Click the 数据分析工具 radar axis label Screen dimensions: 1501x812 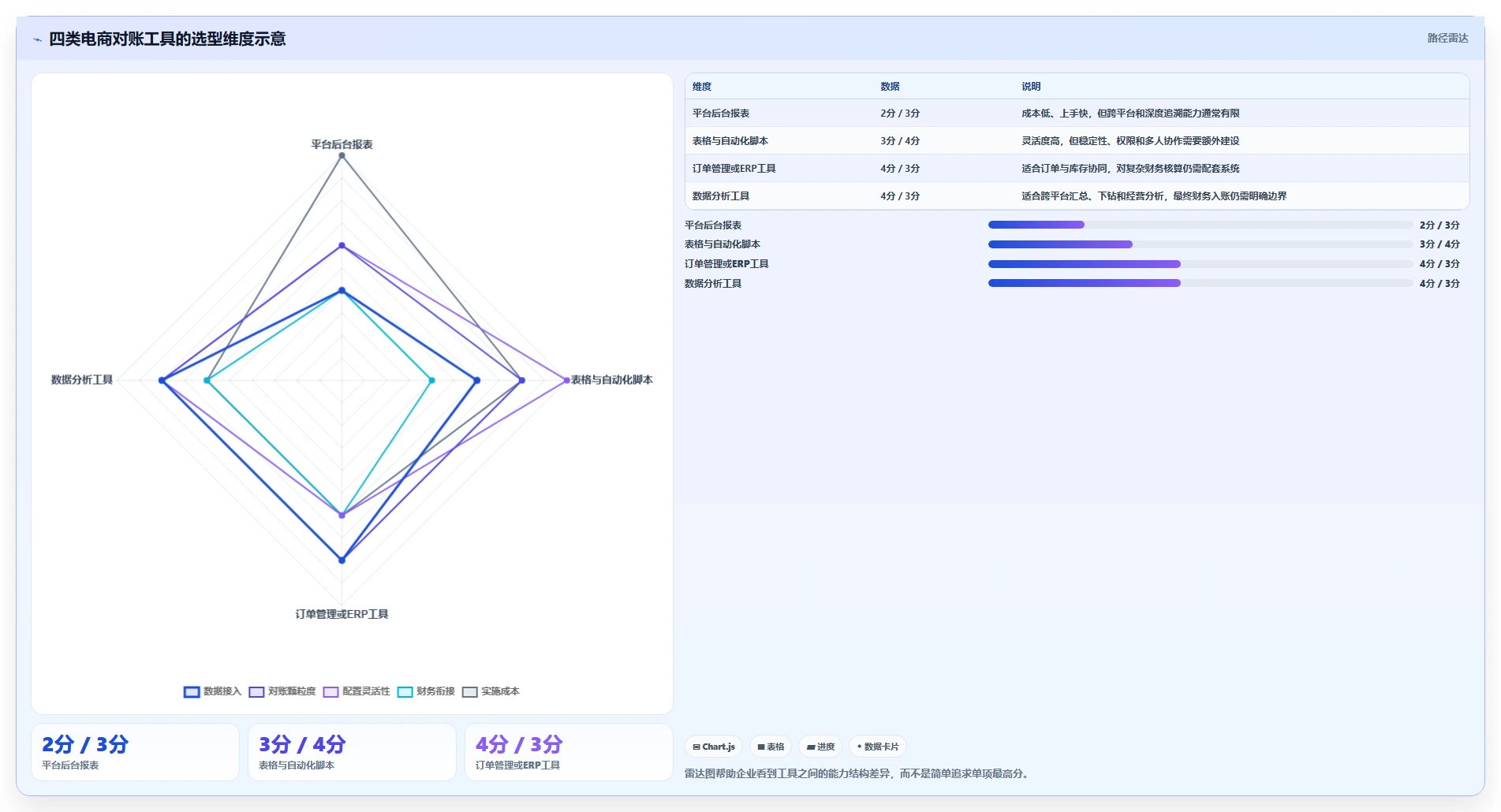(x=82, y=380)
